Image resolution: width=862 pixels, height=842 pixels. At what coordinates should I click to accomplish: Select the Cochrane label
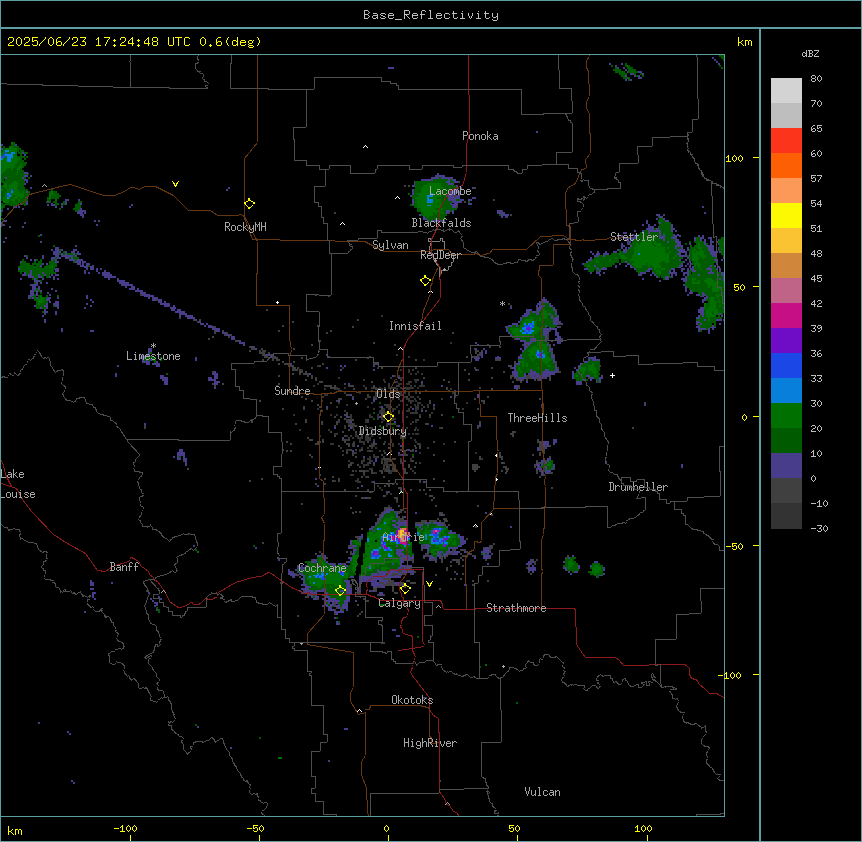(322, 568)
